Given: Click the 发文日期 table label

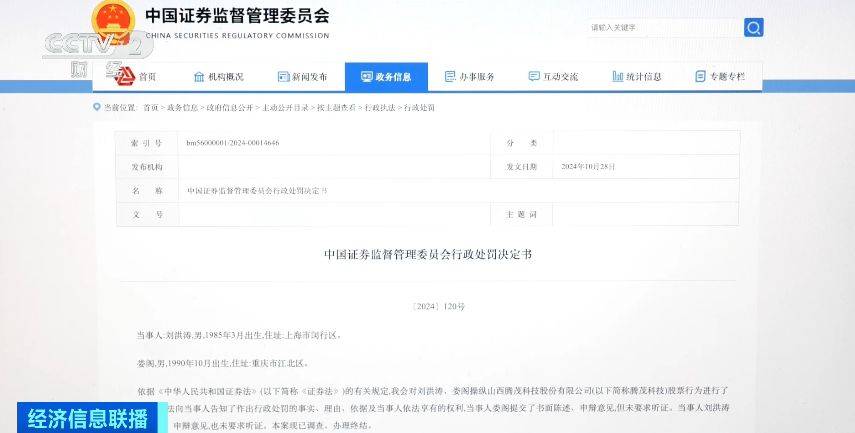Looking at the screenshot, I should [521, 167].
